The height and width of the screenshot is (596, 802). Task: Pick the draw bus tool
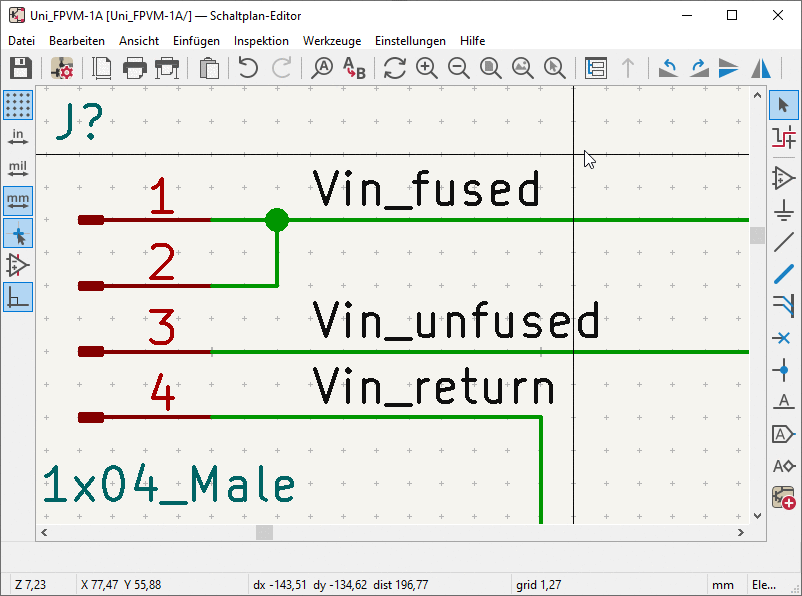(x=784, y=274)
